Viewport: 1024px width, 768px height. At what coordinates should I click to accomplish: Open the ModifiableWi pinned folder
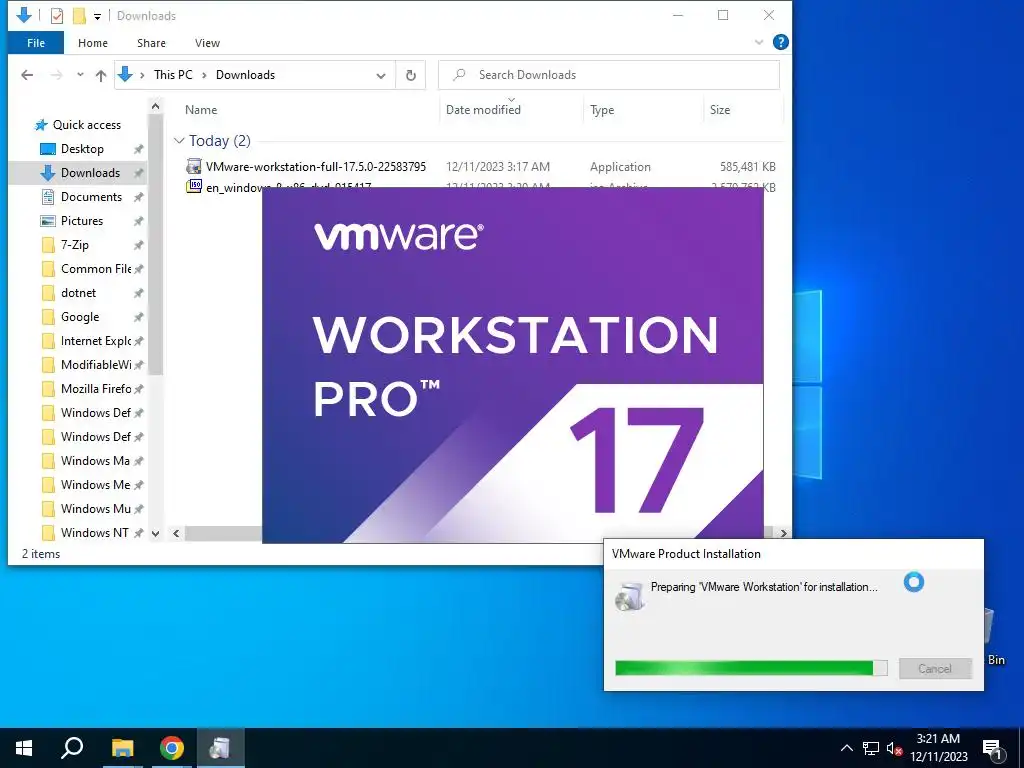[96, 365]
